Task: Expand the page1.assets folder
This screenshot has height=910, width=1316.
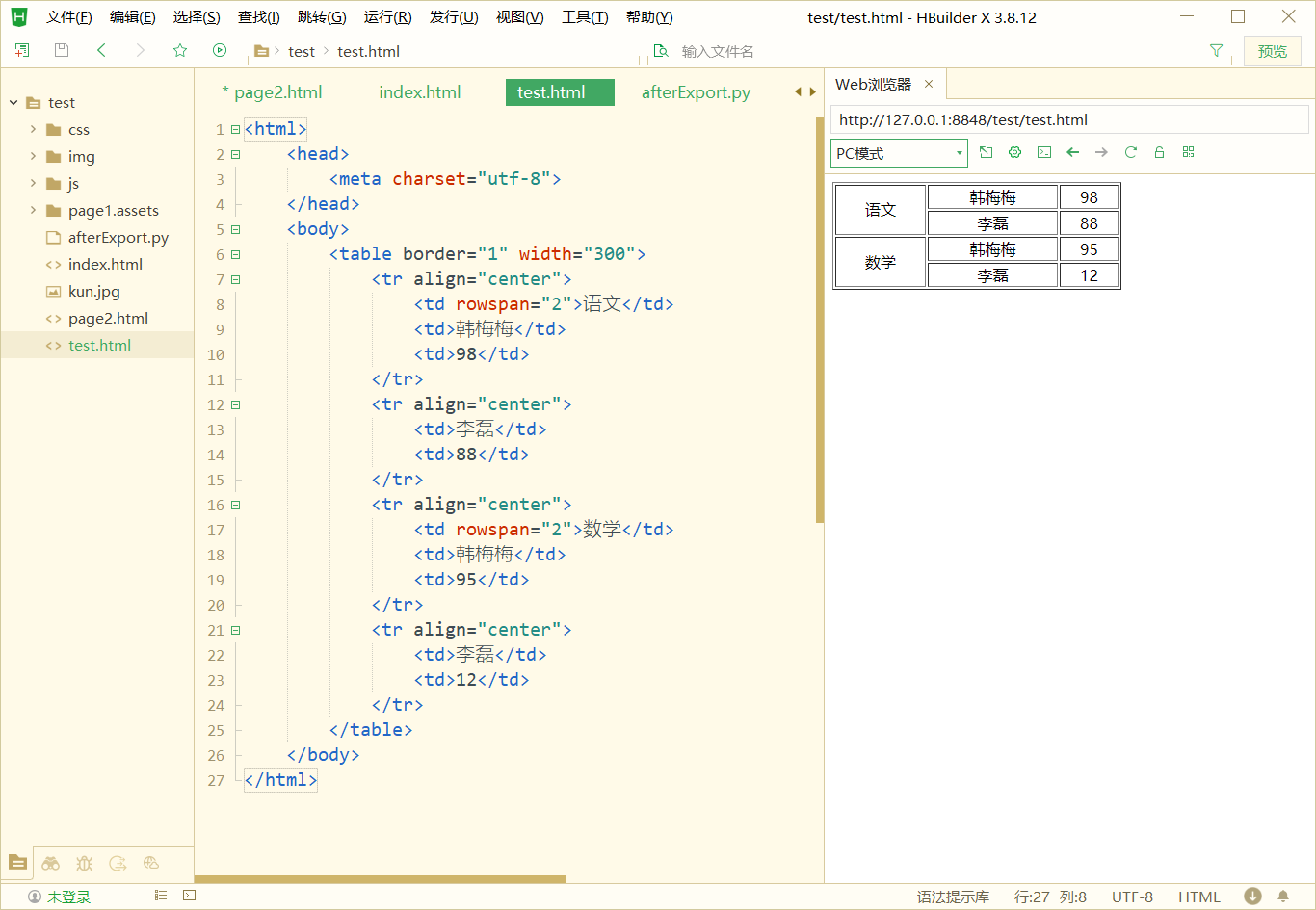Action: point(33,210)
